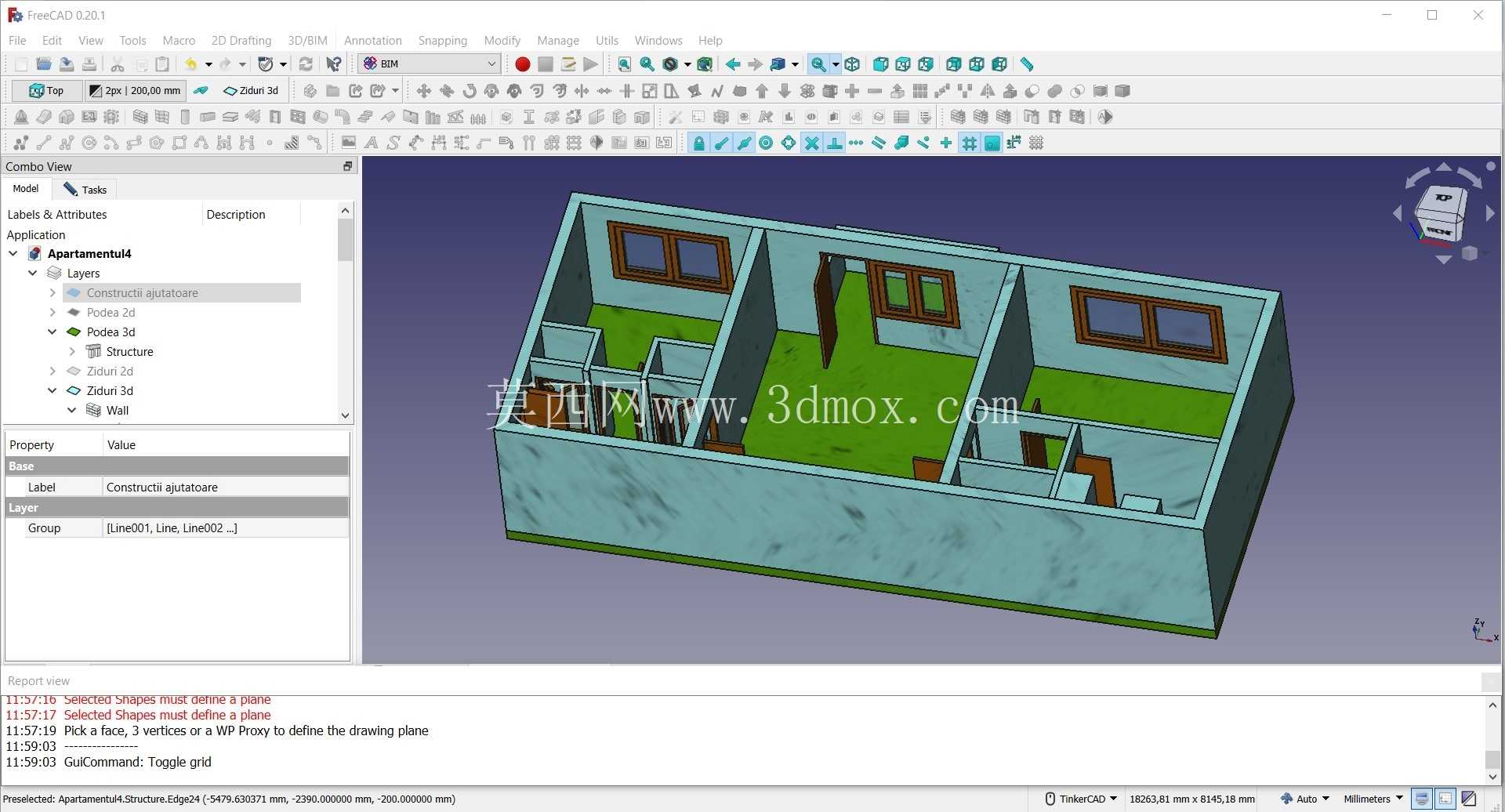
Task: Toggle Snap Perpendicular button
Action: (835, 143)
